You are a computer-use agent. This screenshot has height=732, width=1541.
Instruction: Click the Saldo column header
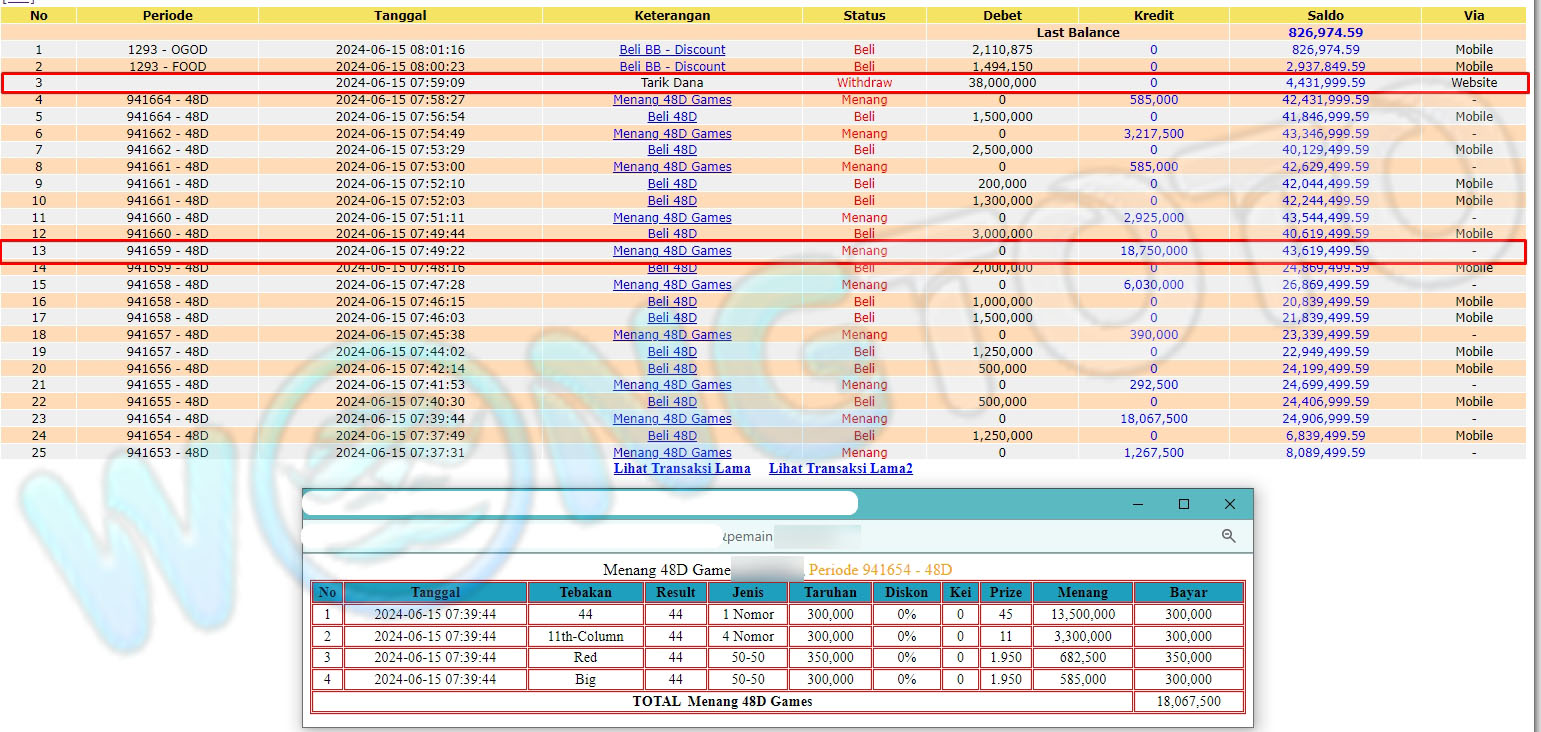(1325, 16)
